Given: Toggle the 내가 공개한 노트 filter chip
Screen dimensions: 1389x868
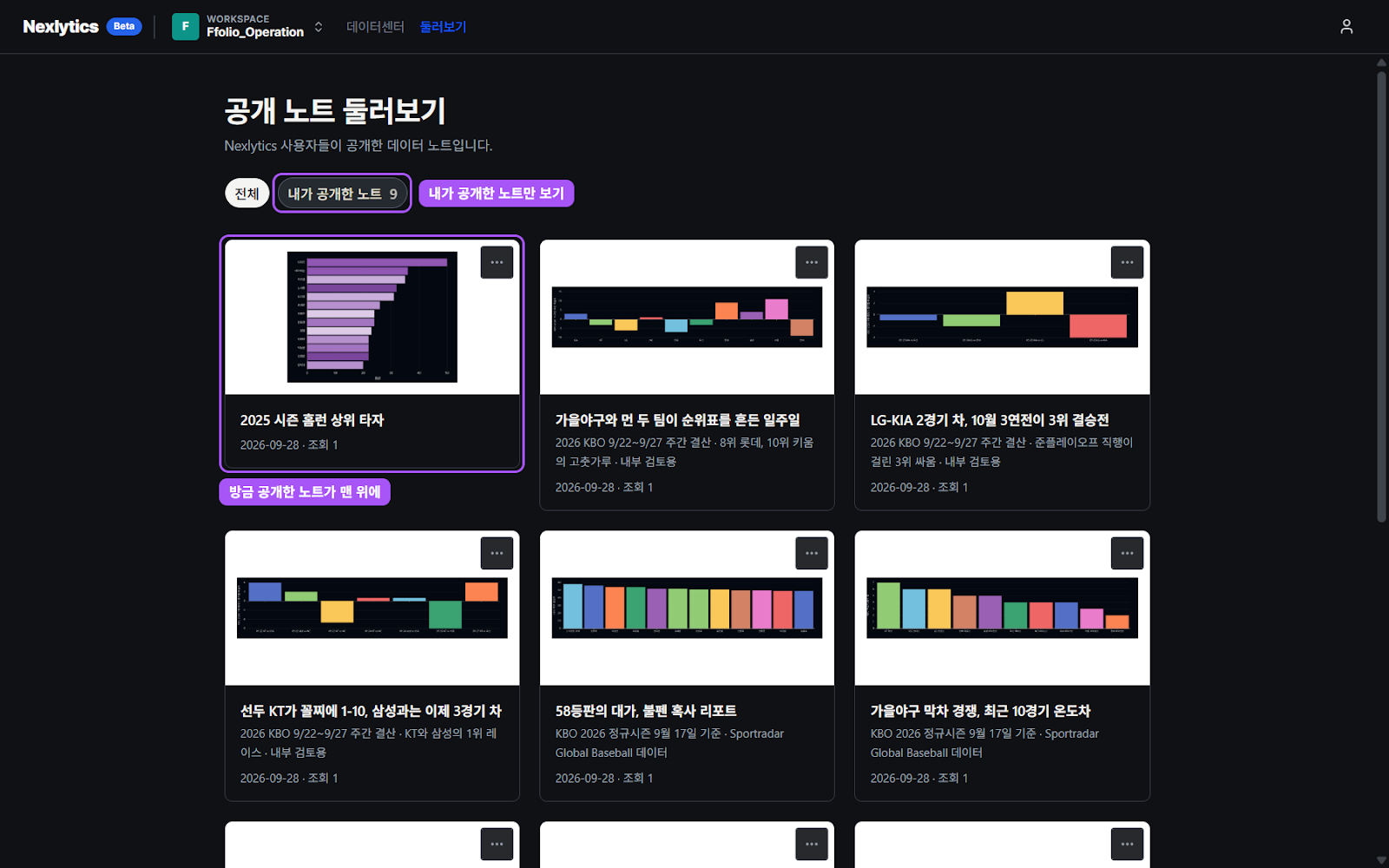Looking at the screenshot, I should coord(342,194).
